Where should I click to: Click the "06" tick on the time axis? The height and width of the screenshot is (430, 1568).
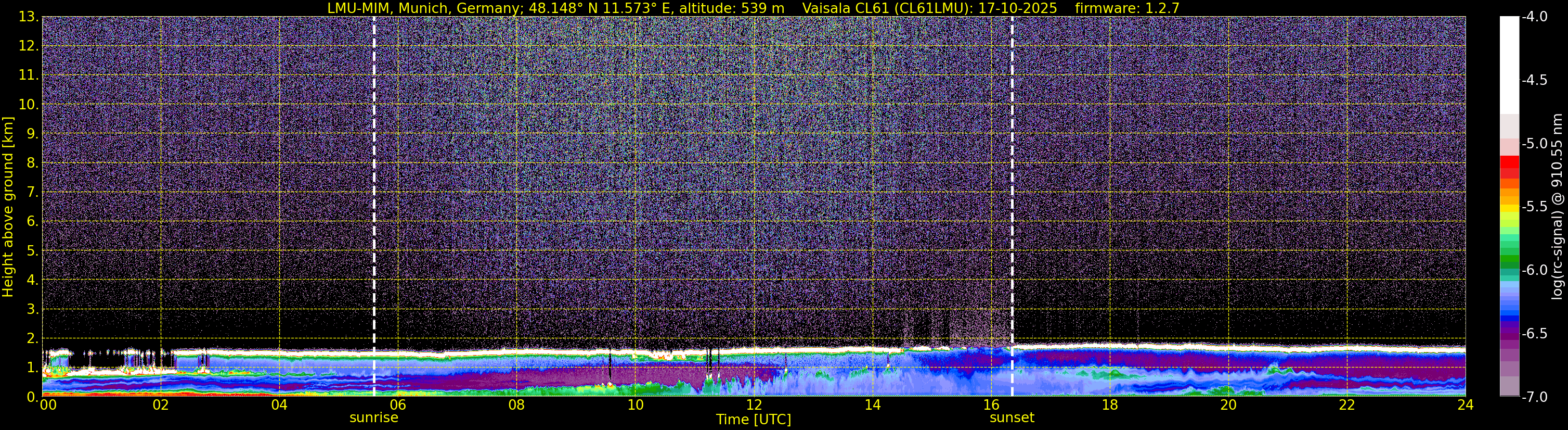(x=397, y=405)
